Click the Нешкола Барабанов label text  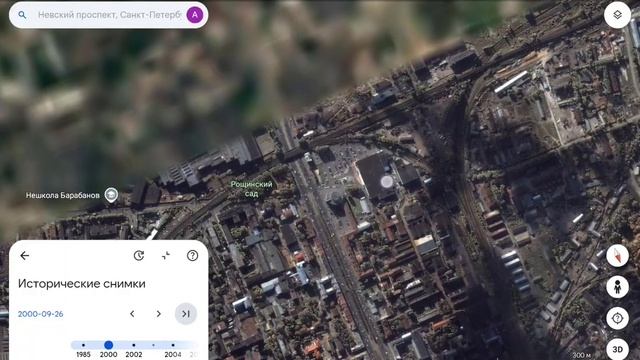62,196
